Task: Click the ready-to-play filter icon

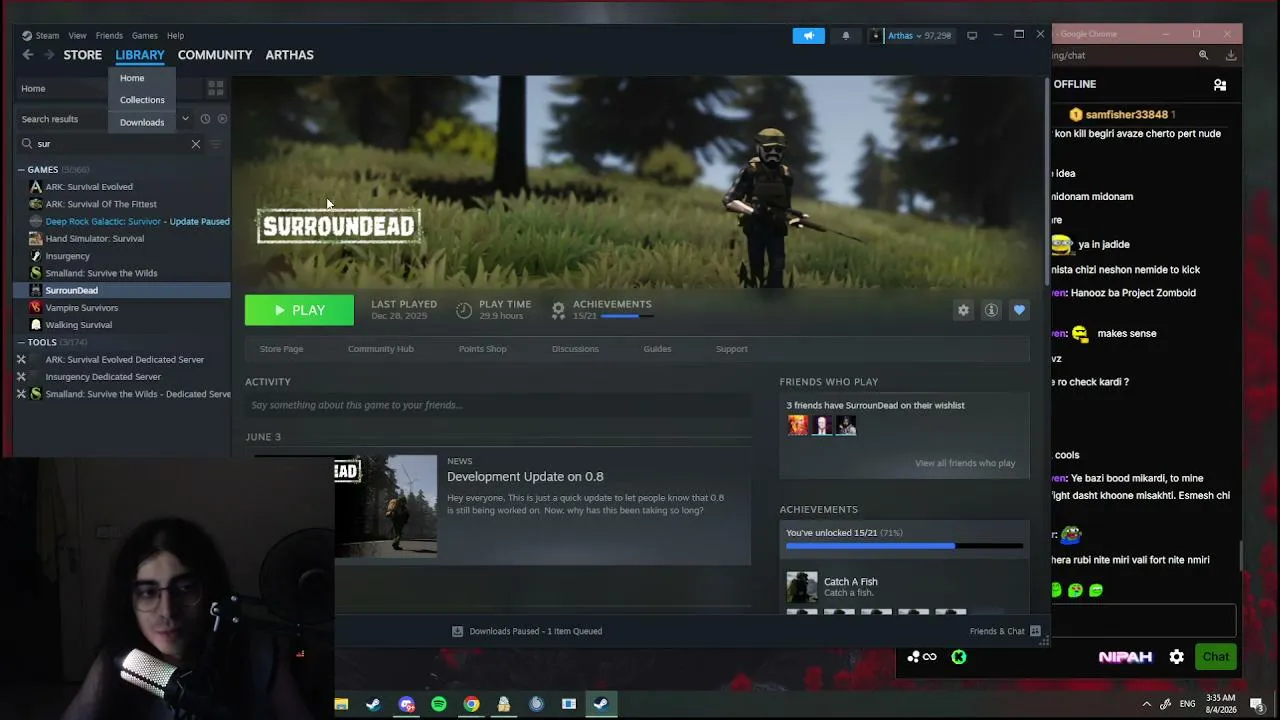Action: coord(222,119)
